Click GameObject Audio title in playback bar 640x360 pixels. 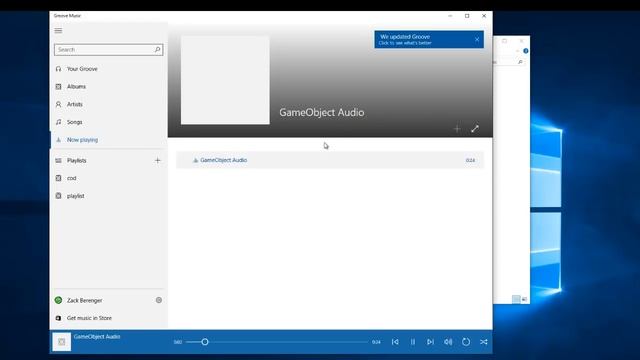click(97, 337)
